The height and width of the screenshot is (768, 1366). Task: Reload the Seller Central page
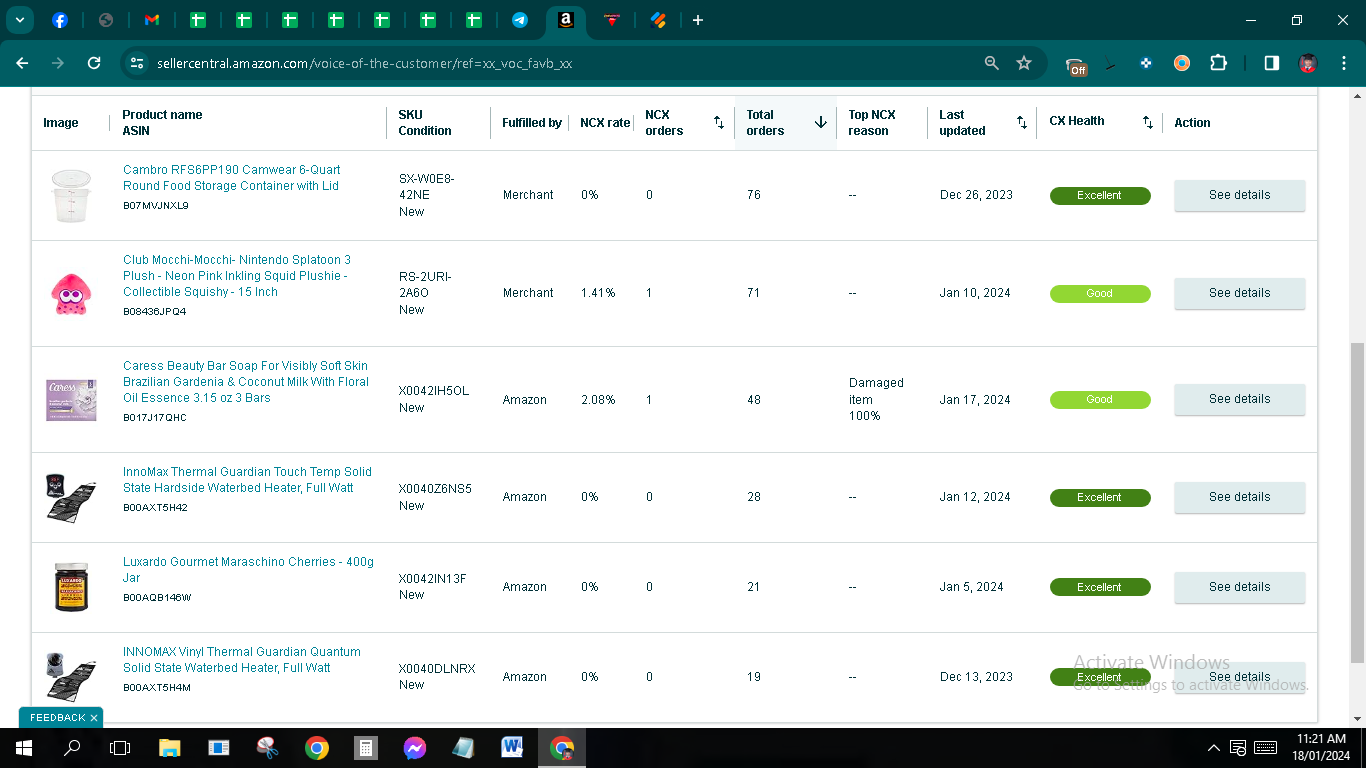click(94, 63)
